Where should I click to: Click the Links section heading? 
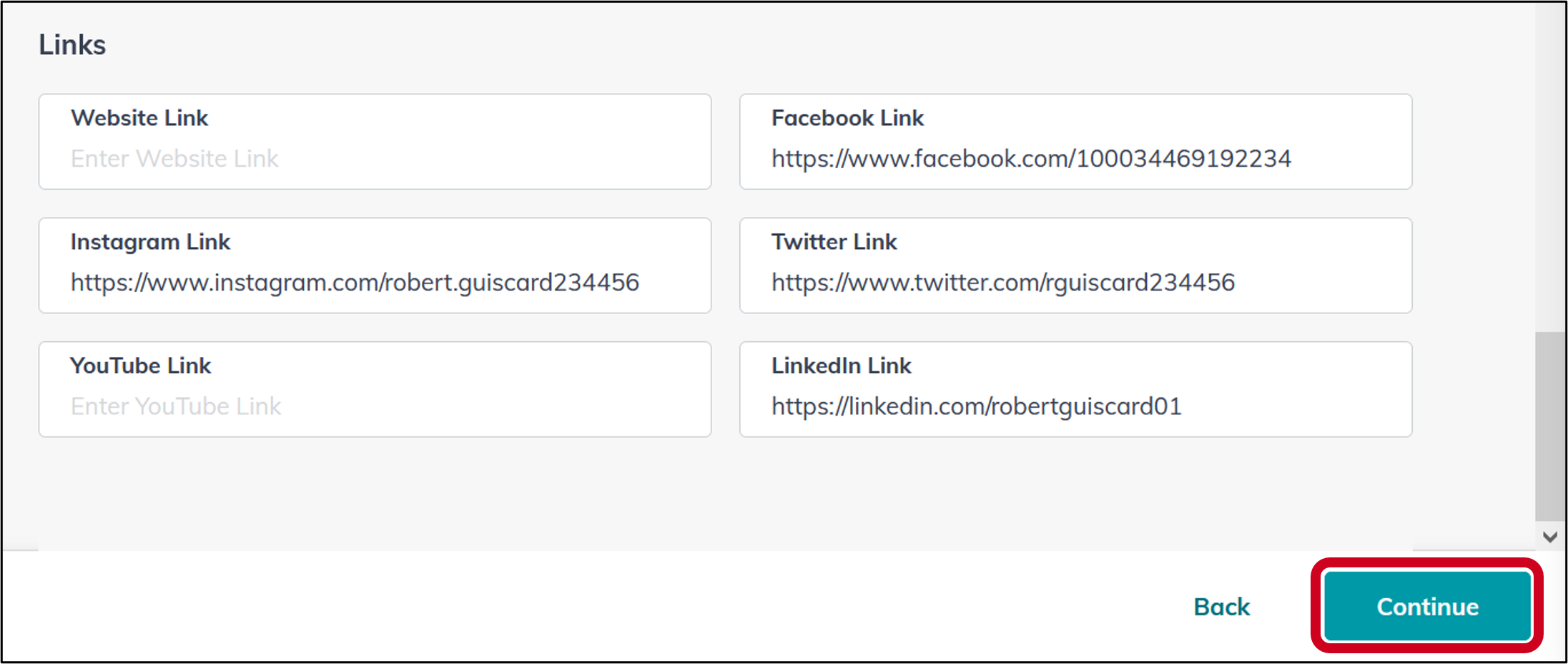(72, 44)
